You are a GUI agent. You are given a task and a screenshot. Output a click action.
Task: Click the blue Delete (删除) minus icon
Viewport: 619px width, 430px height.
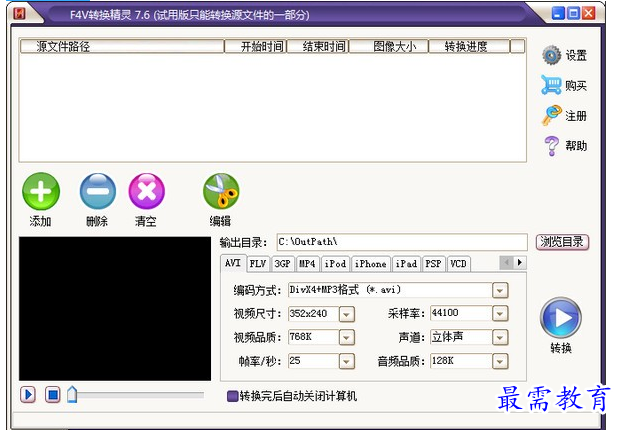pos(98,192)
